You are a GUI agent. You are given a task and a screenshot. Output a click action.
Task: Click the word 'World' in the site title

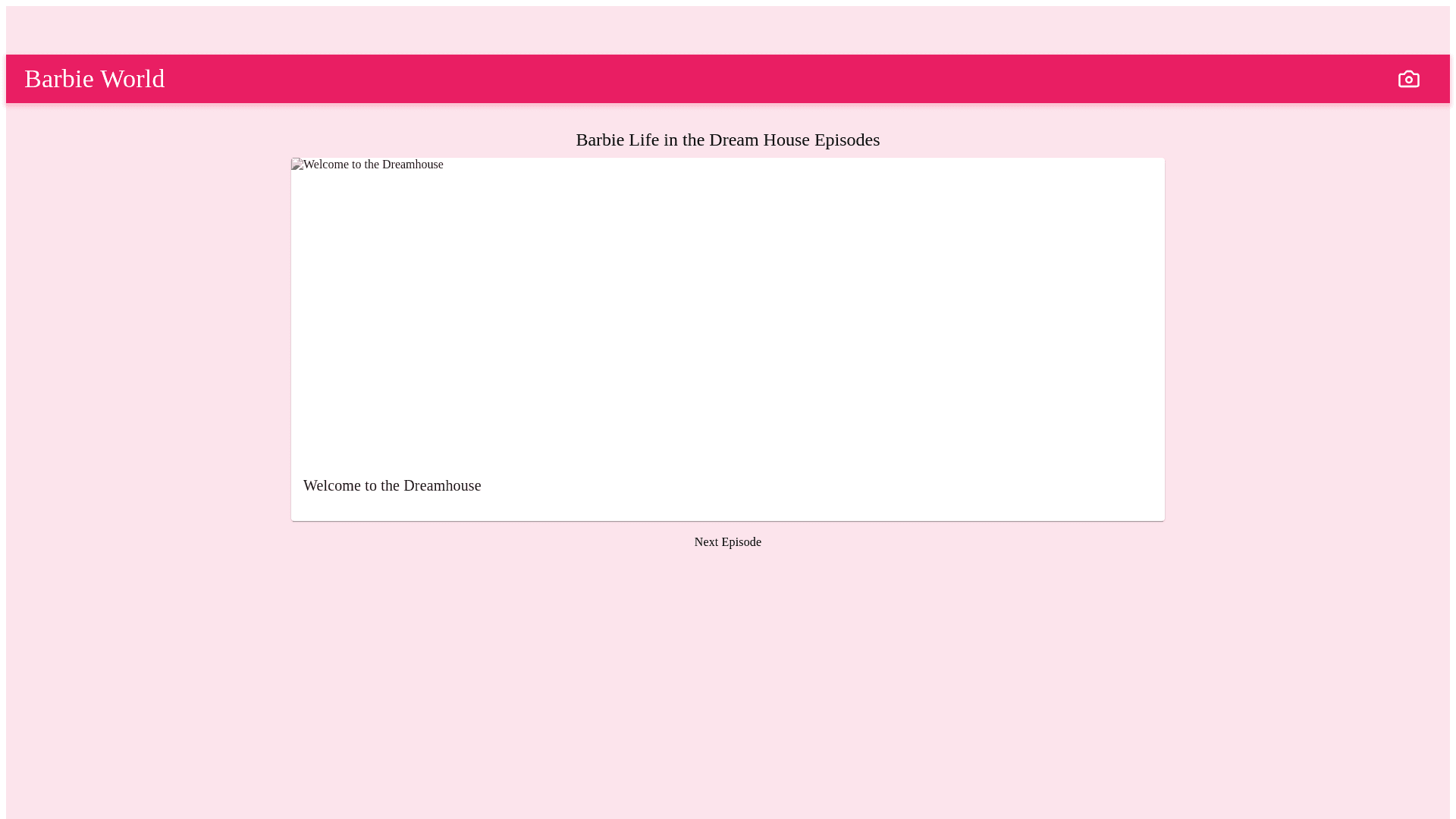click(132, 79)
